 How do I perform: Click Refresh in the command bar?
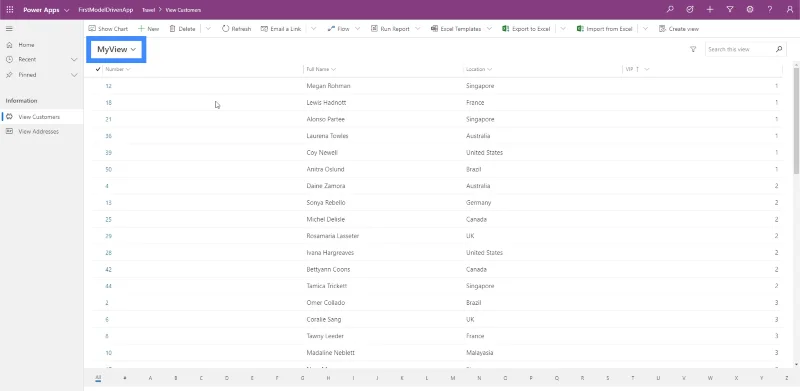(236, 29)
